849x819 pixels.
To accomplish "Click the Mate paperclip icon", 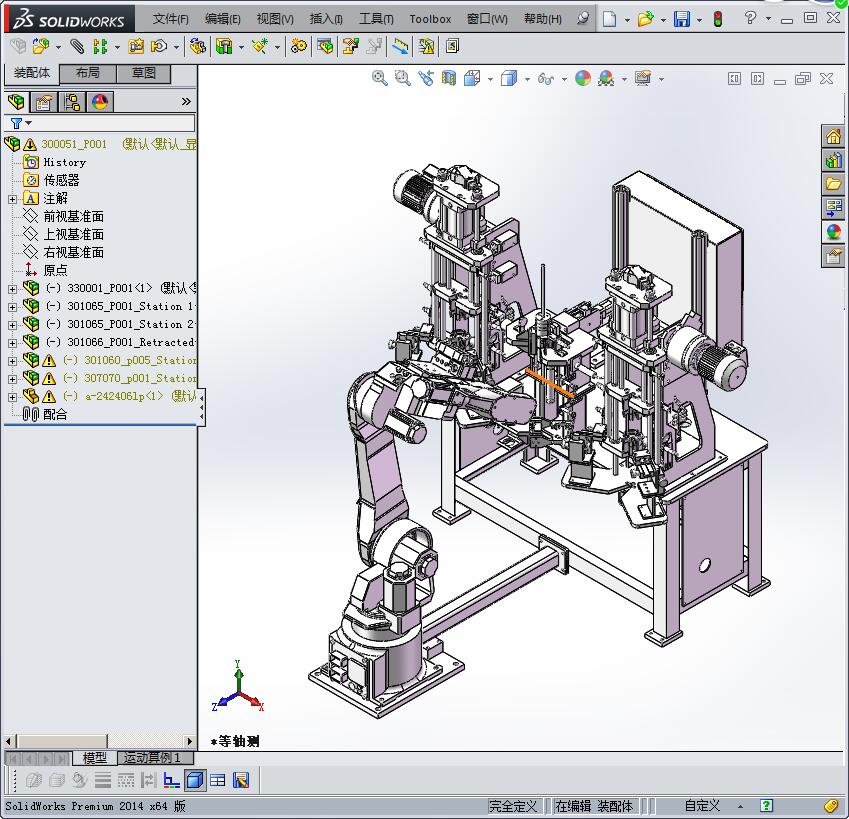I will coord(77,47).
